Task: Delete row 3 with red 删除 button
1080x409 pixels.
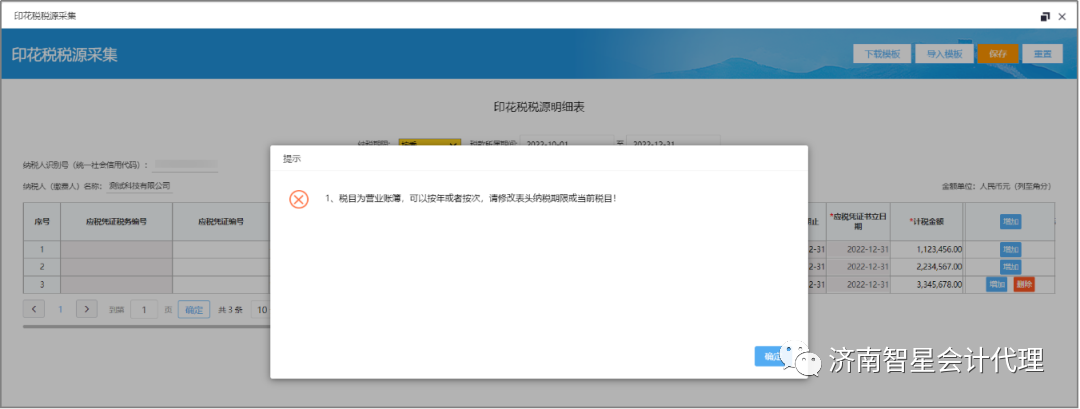Action: [1024, 284]
